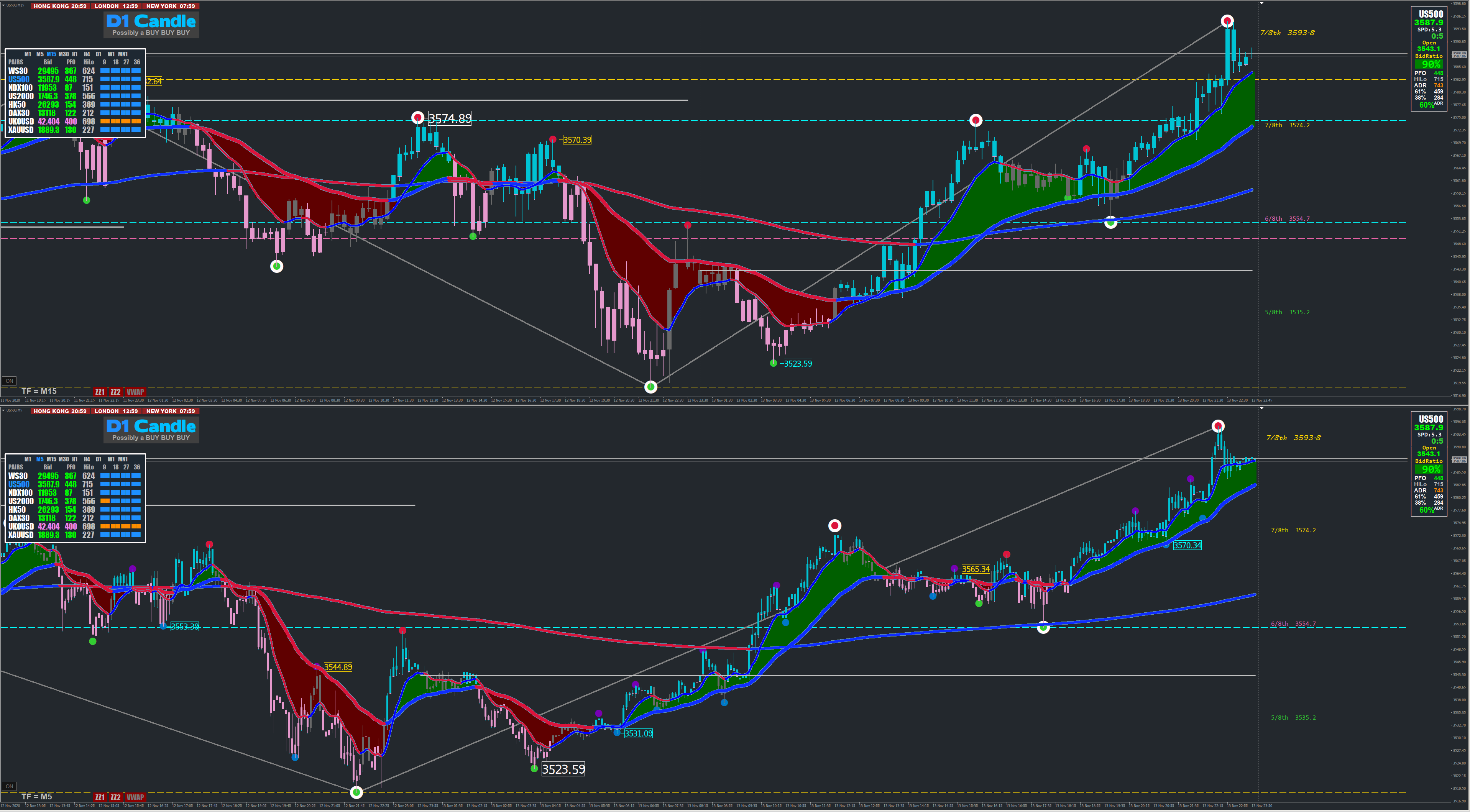
Task: Click chart shift triangle at top chart's upper edge
Action: pos(1262,3)
